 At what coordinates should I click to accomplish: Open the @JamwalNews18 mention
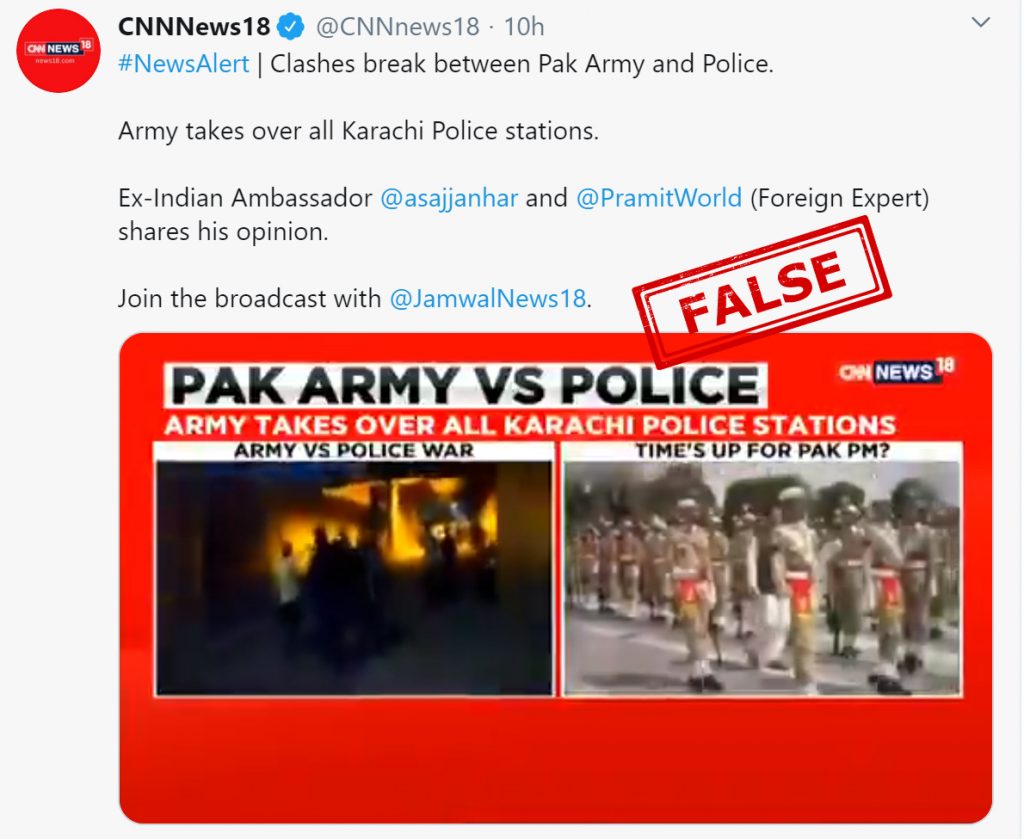pos(488,298)
